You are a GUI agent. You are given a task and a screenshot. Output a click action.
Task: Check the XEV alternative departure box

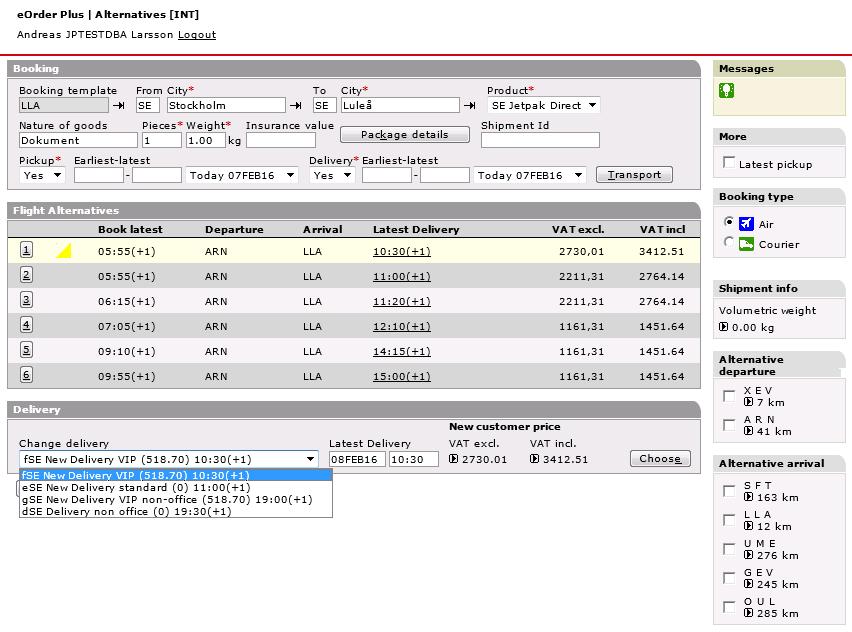[729, 396]
